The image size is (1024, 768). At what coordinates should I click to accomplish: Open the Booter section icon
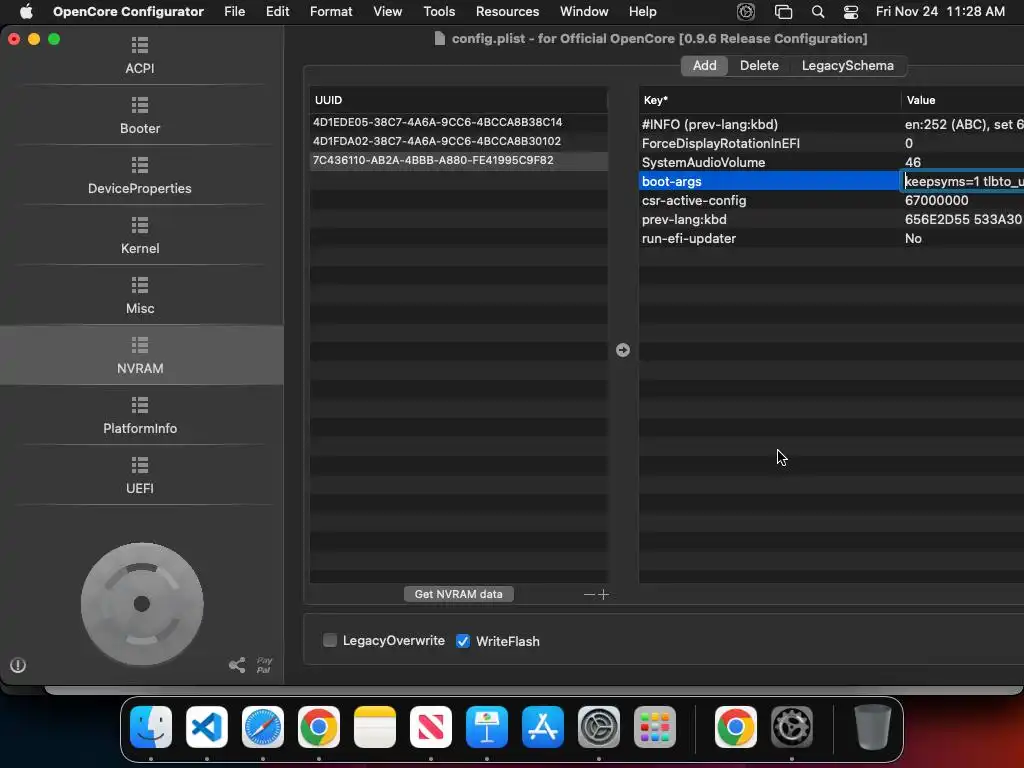(140, 105)
